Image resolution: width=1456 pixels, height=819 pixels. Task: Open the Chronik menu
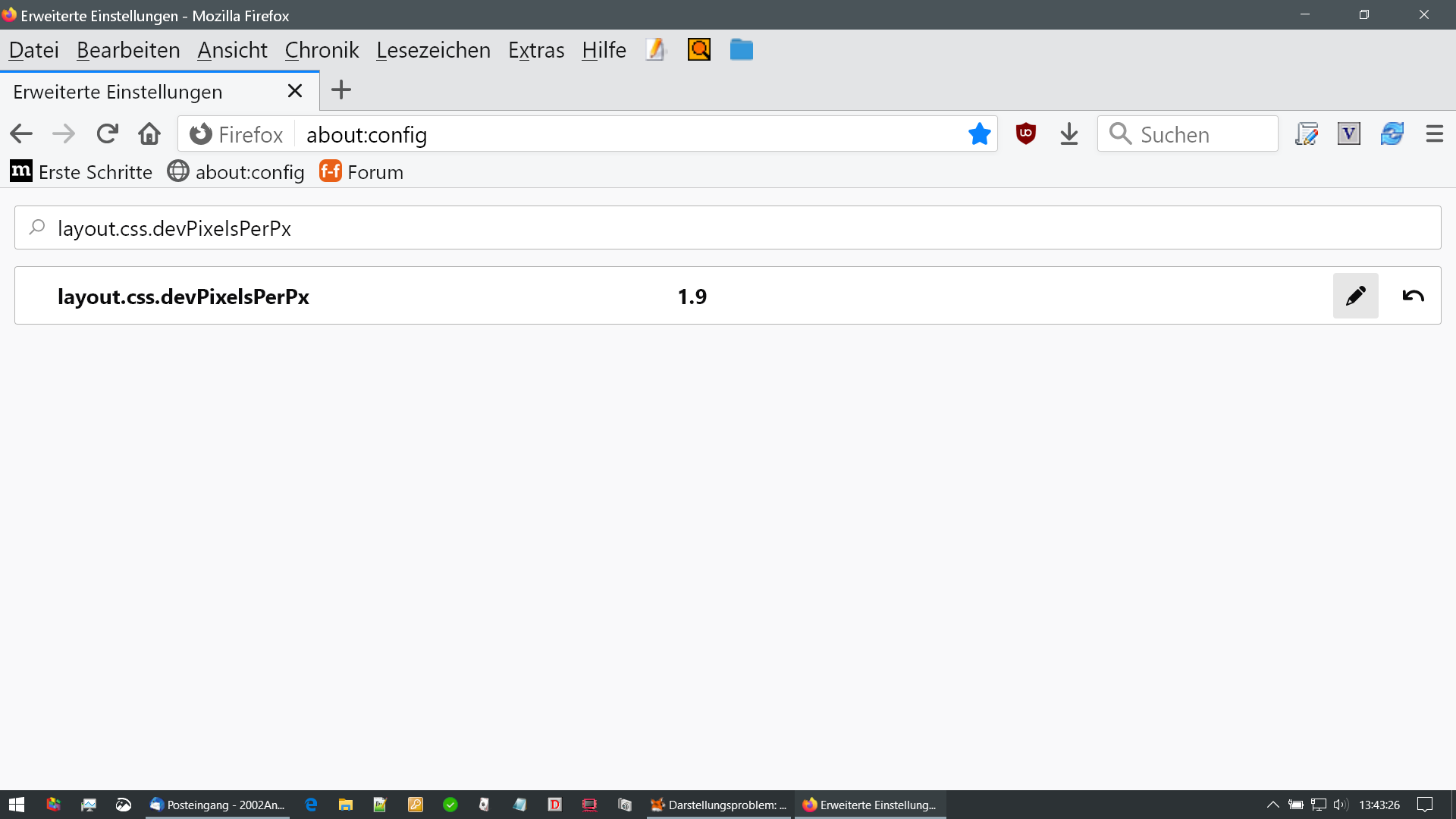pyautogui.click(x=322, y=50)
